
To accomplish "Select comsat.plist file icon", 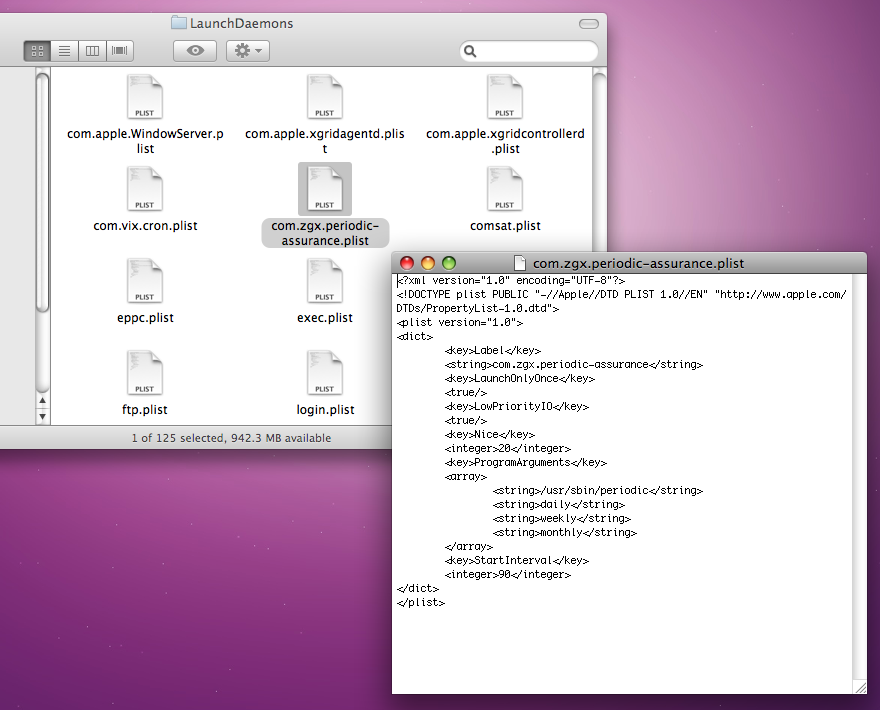I will (x=505, y=189).
